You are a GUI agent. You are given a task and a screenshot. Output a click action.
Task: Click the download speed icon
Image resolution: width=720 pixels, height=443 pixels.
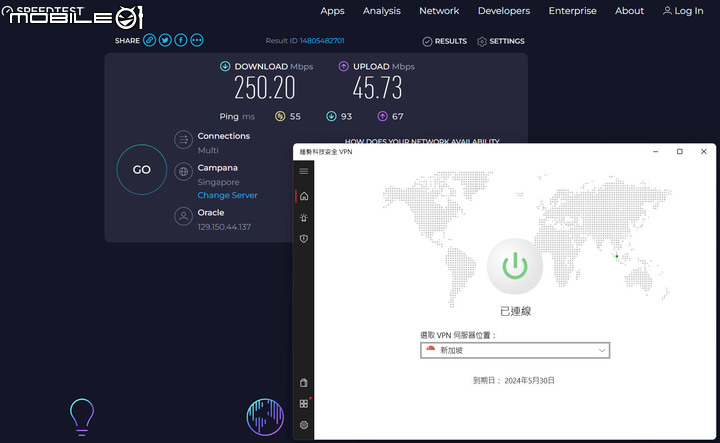point(225,66)
